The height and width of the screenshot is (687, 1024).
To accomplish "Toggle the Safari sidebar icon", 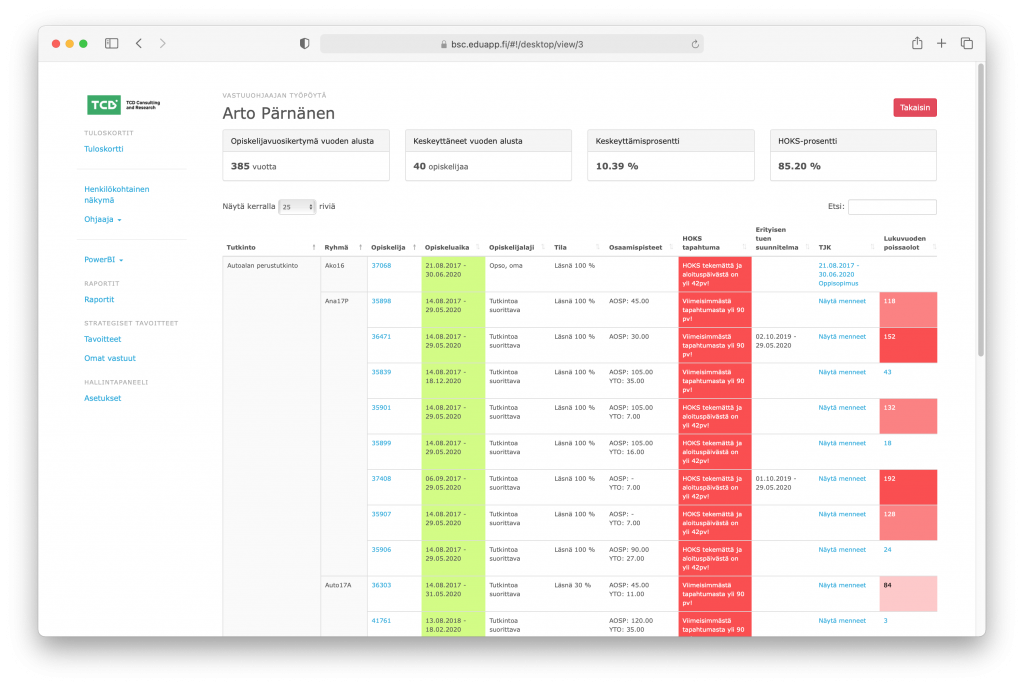I will [x=112, y=44].
